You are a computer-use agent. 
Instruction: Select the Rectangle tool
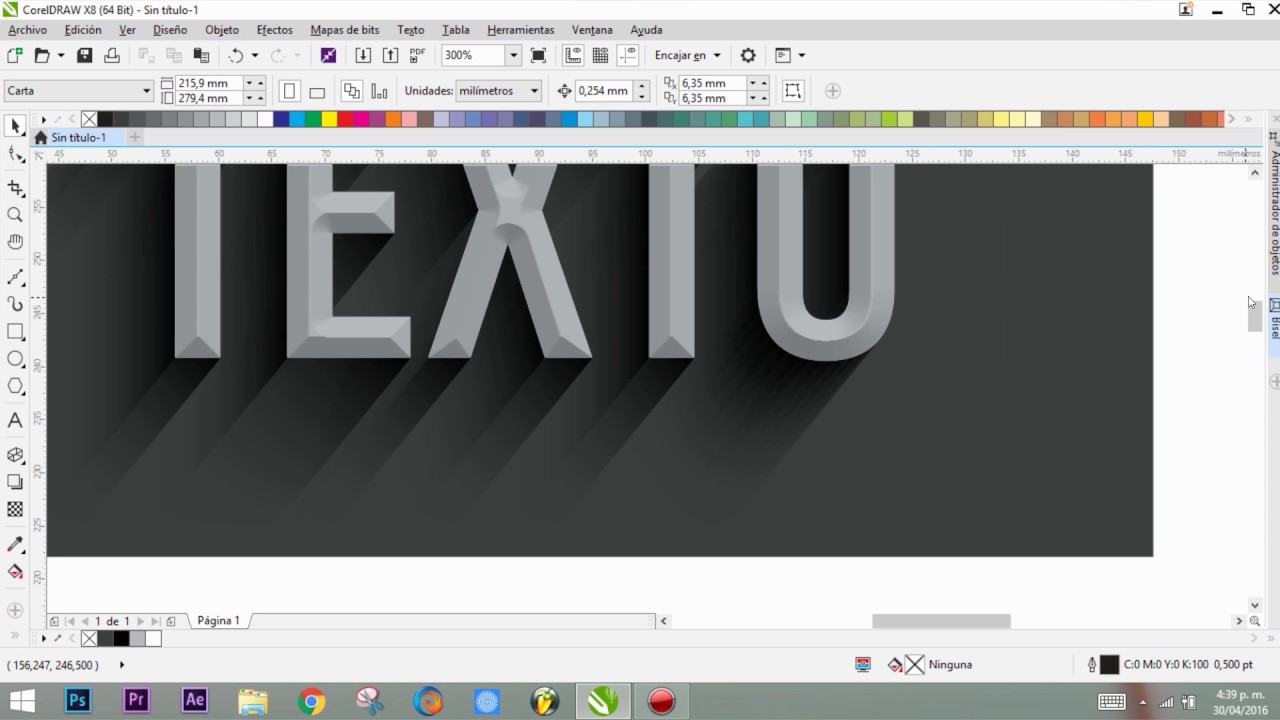click(15, 331)
